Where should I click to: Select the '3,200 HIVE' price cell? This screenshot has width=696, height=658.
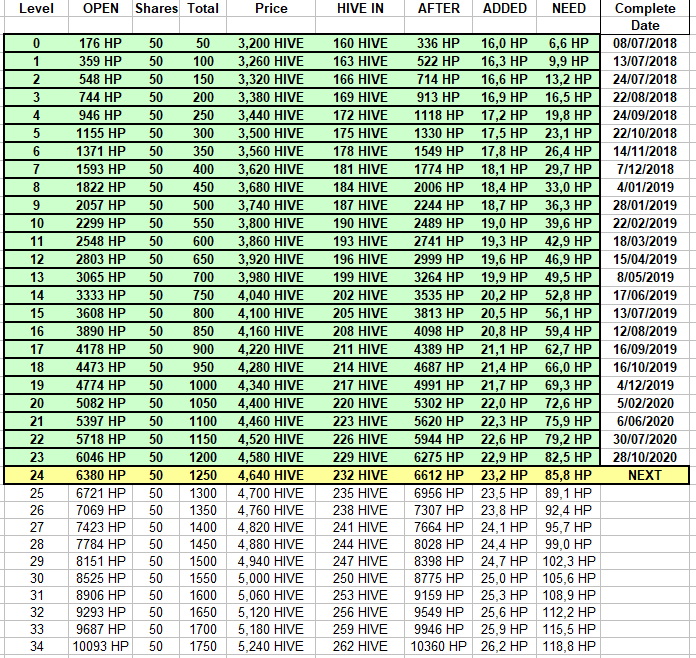click(271, 44)
